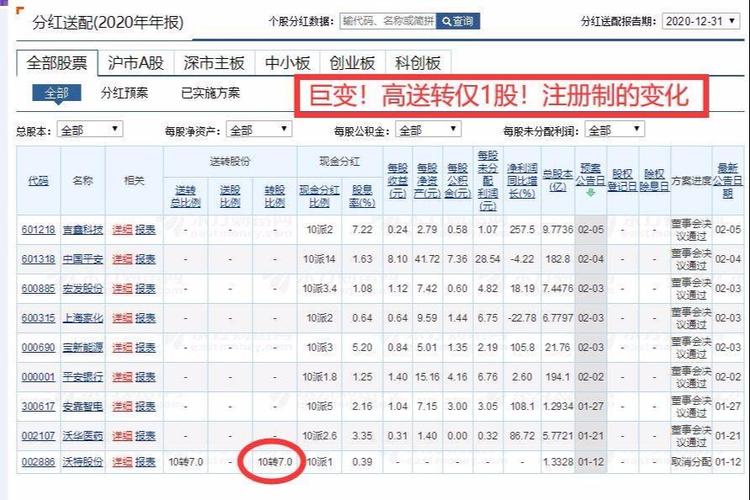Open stock code 600885 link
Viewport: 750px width, 500px height.
[x=38, y=289]
